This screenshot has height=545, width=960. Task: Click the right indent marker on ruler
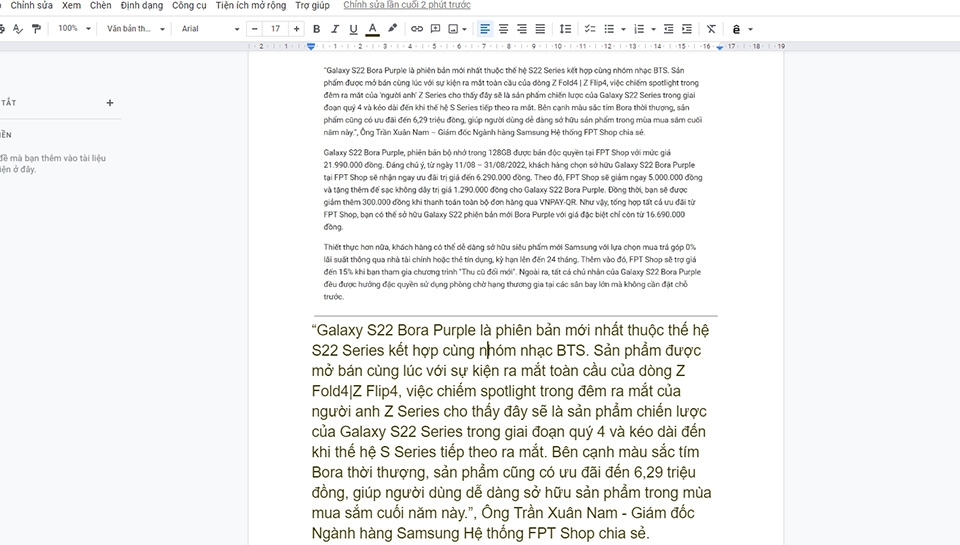click(720, 47)
